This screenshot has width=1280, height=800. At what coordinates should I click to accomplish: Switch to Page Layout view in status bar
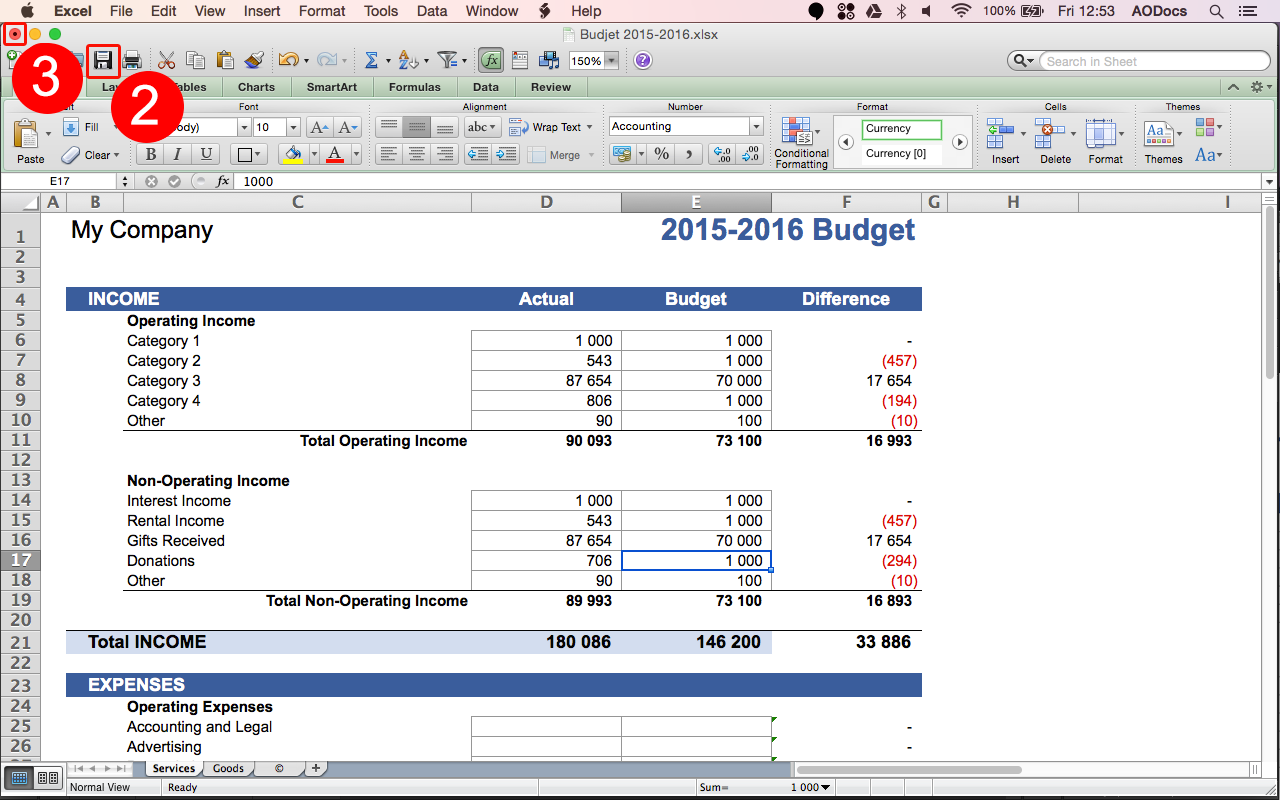(x=47, y=778)
